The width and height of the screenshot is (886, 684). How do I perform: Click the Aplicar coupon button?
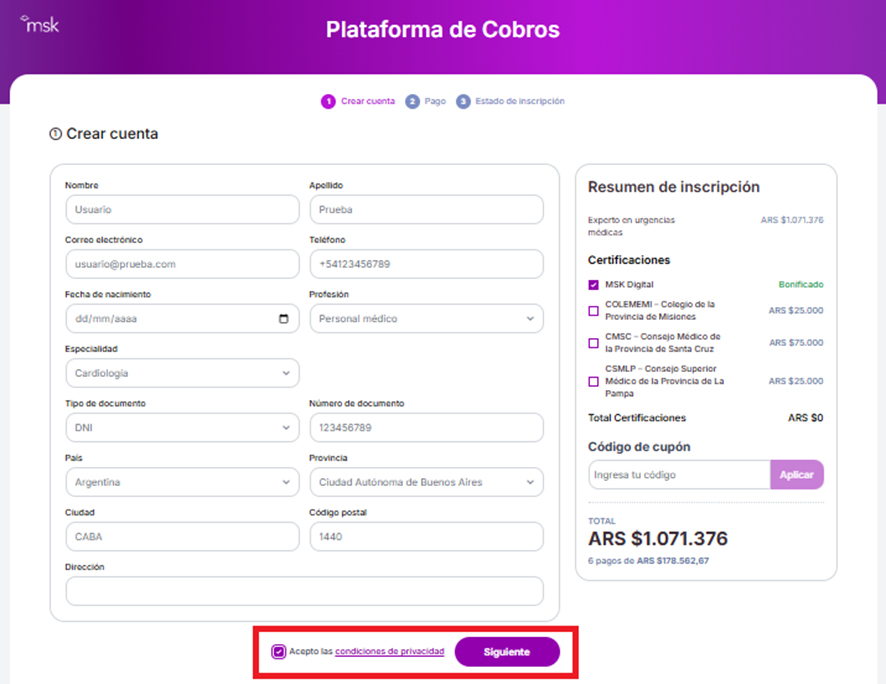pos(797,474)
